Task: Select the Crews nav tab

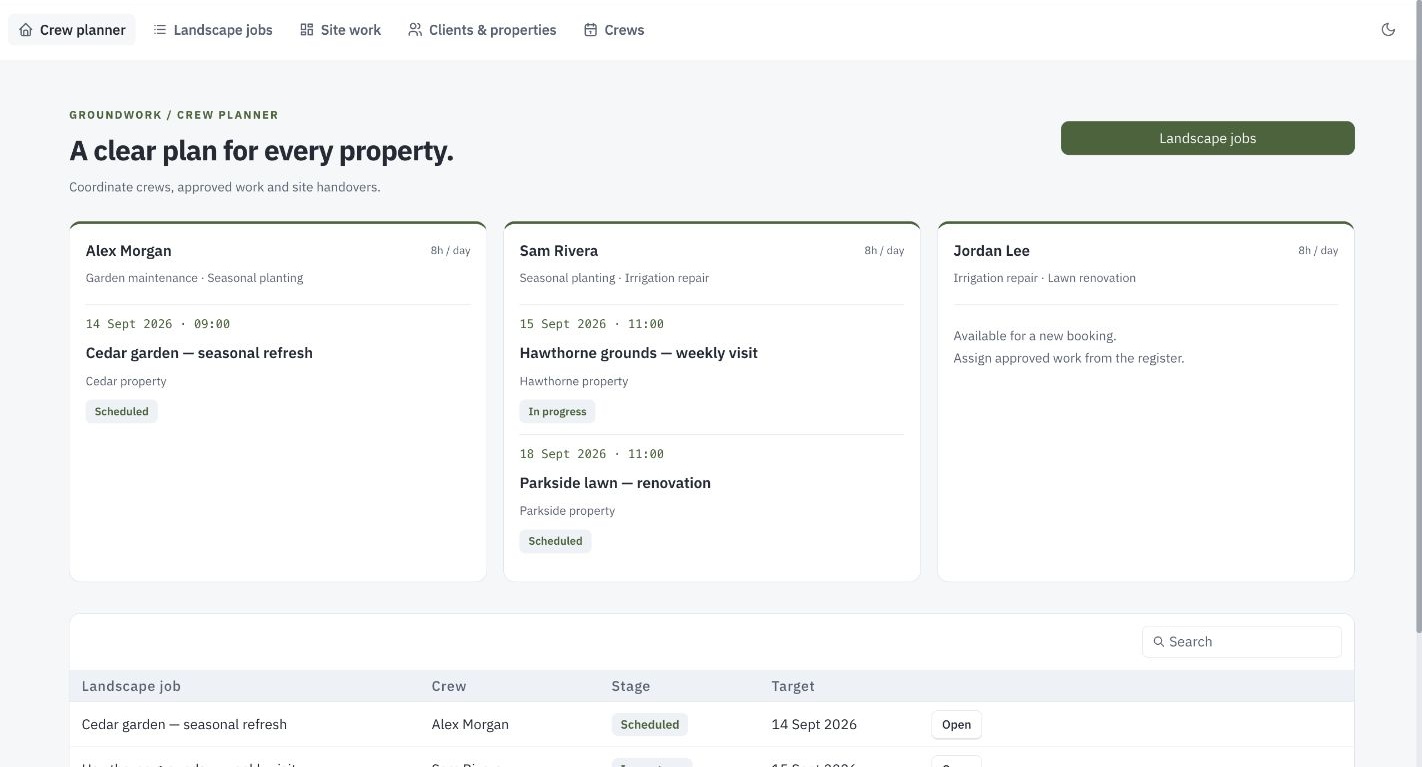Action: (x=614, y=30)
